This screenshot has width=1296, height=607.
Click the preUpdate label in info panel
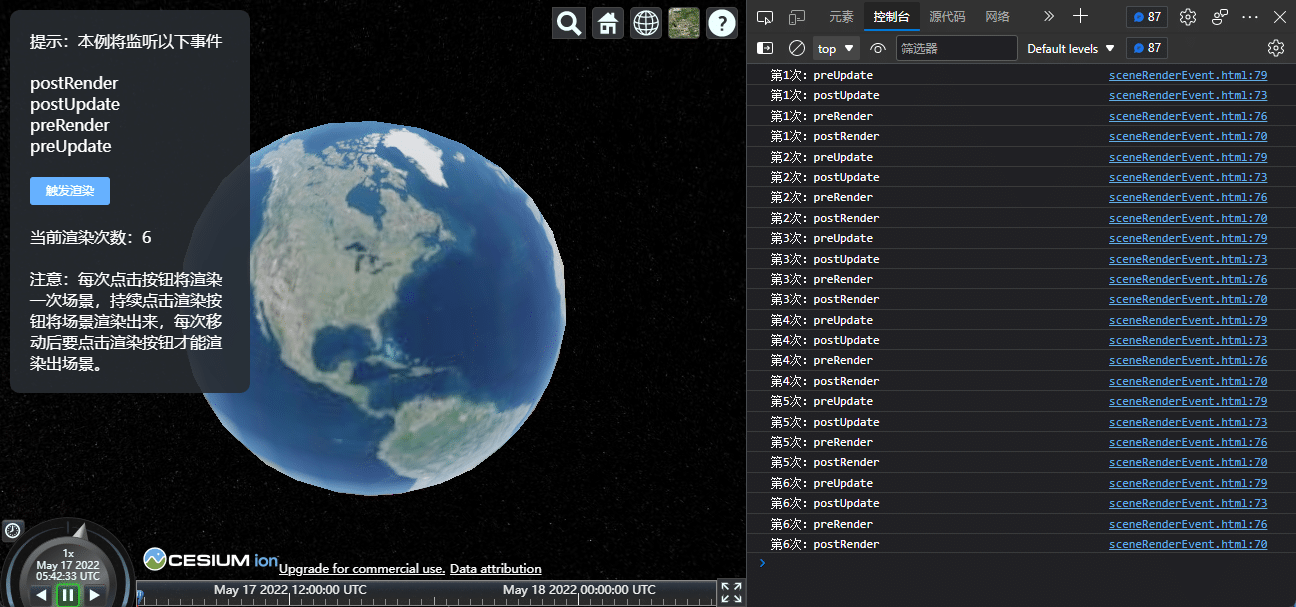pyautogui.click(x=71, y=146)
